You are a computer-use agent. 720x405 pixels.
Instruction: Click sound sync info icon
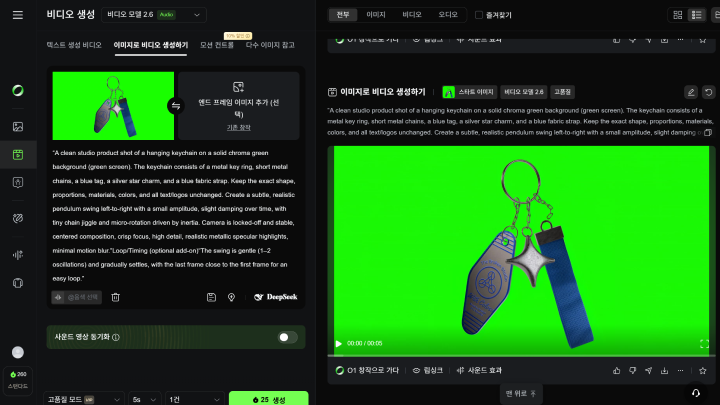[116, 337]
